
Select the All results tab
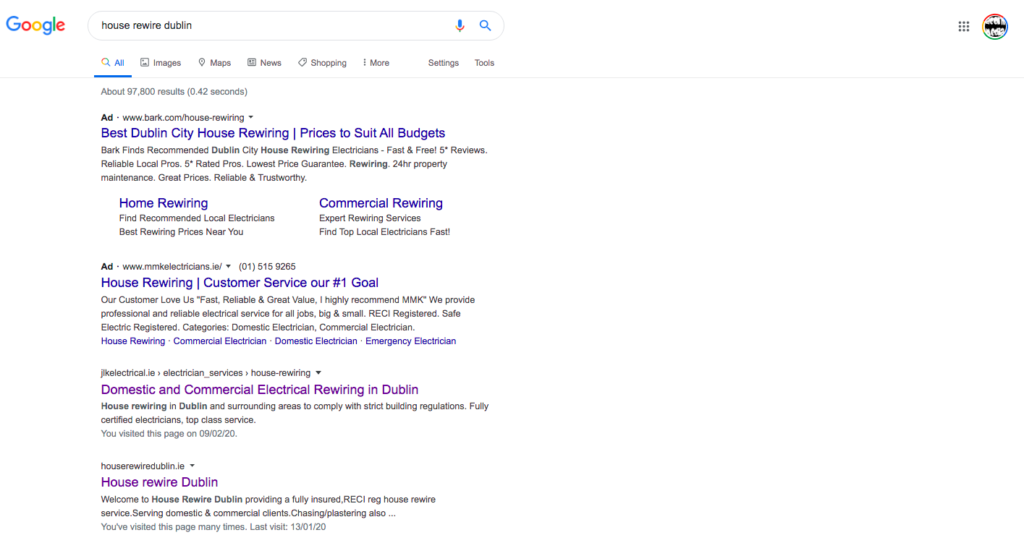coord(112,63)
